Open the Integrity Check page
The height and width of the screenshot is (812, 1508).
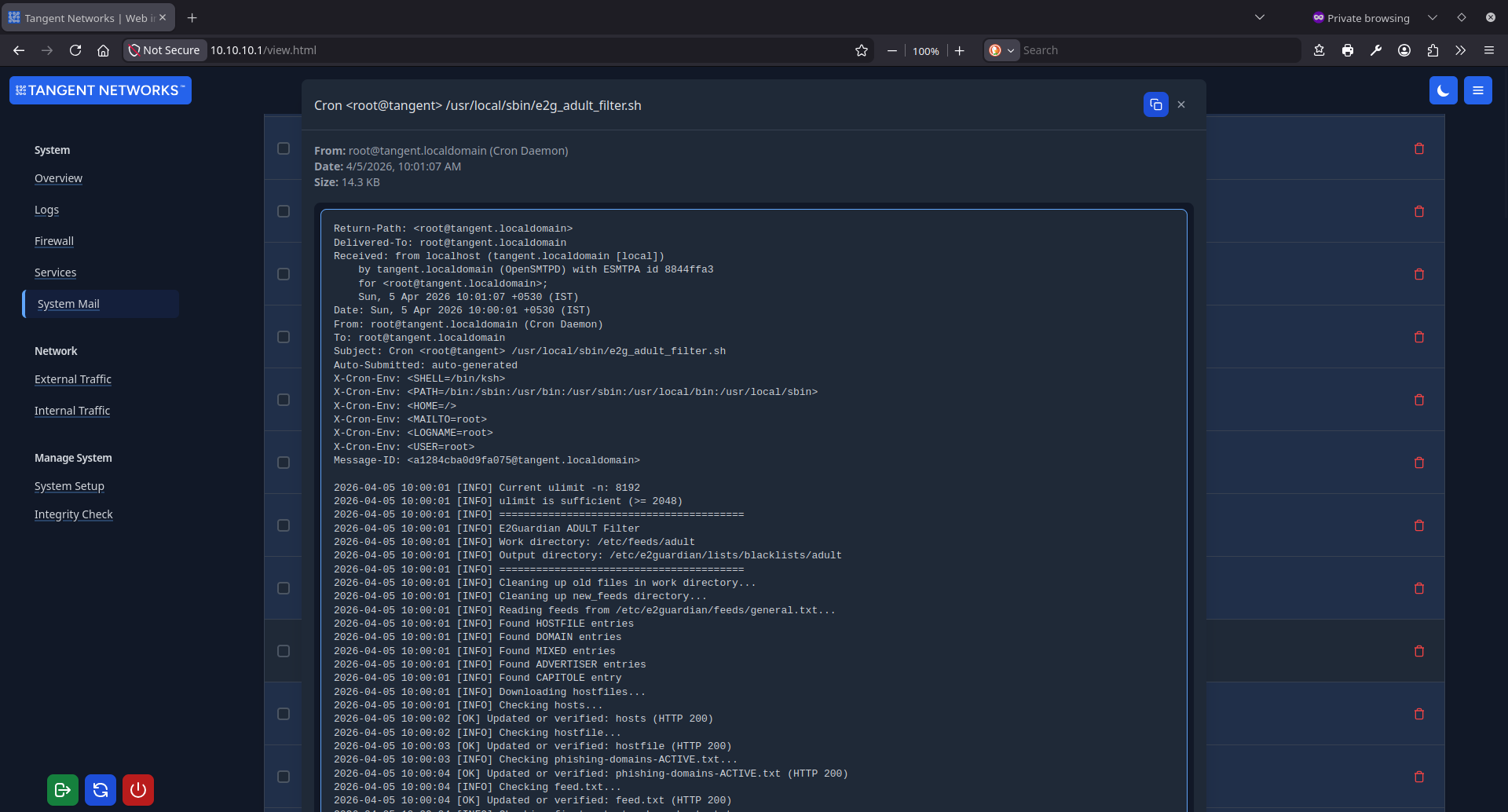coord(73,514)
